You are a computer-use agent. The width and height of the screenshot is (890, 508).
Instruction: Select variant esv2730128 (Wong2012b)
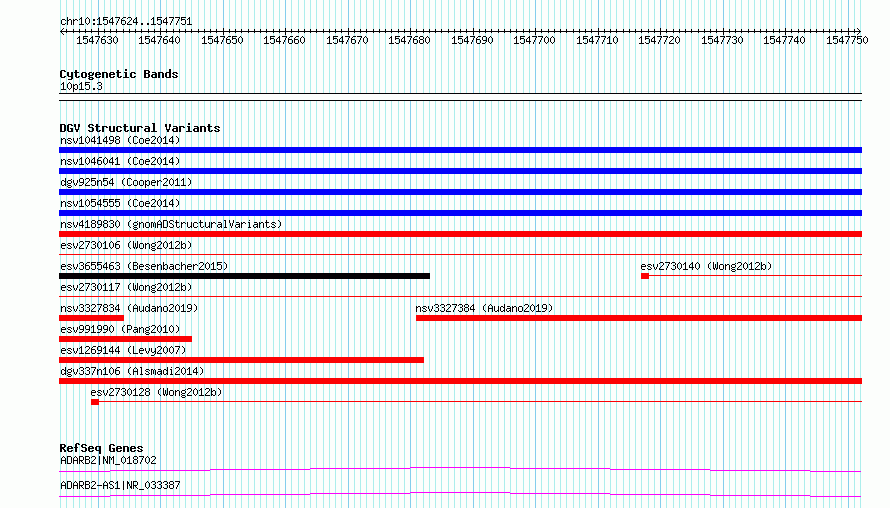point(156,392)
